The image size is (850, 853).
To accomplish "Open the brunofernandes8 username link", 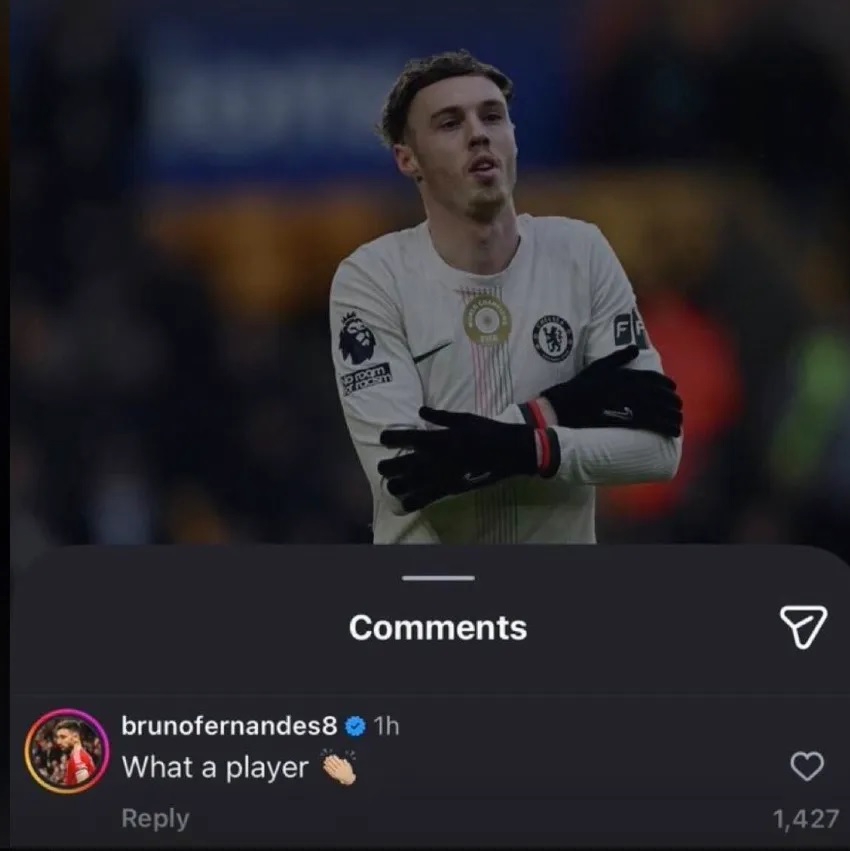I will 229,726.
